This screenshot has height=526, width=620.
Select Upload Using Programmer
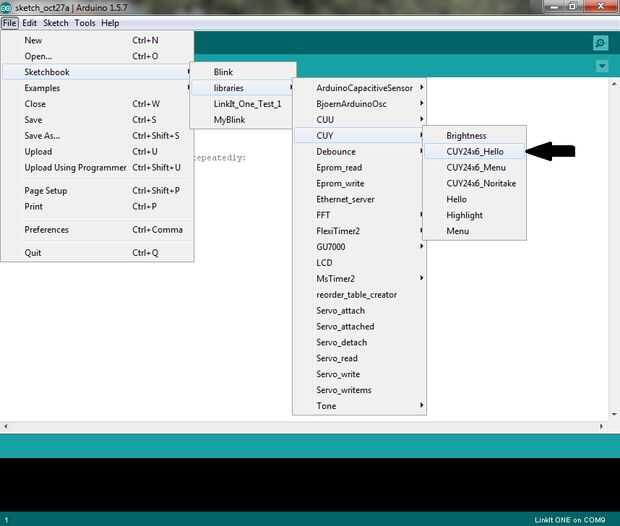coord(97,168)
